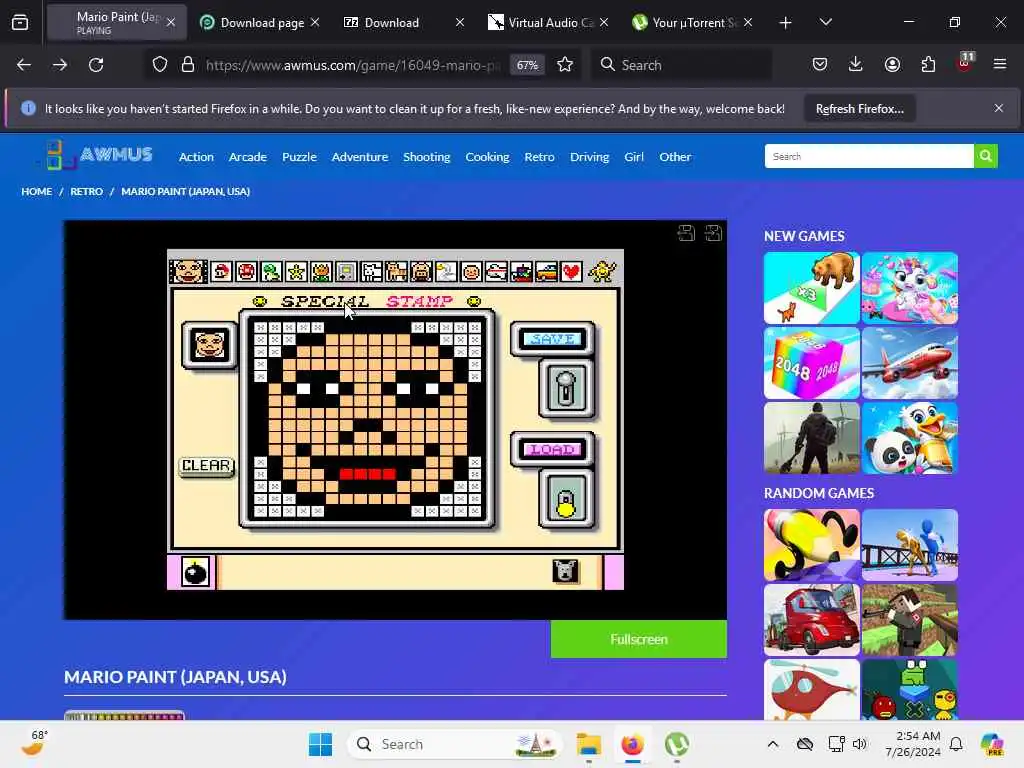
Task: Select the steamship stamp
Action: pos(521,271)
